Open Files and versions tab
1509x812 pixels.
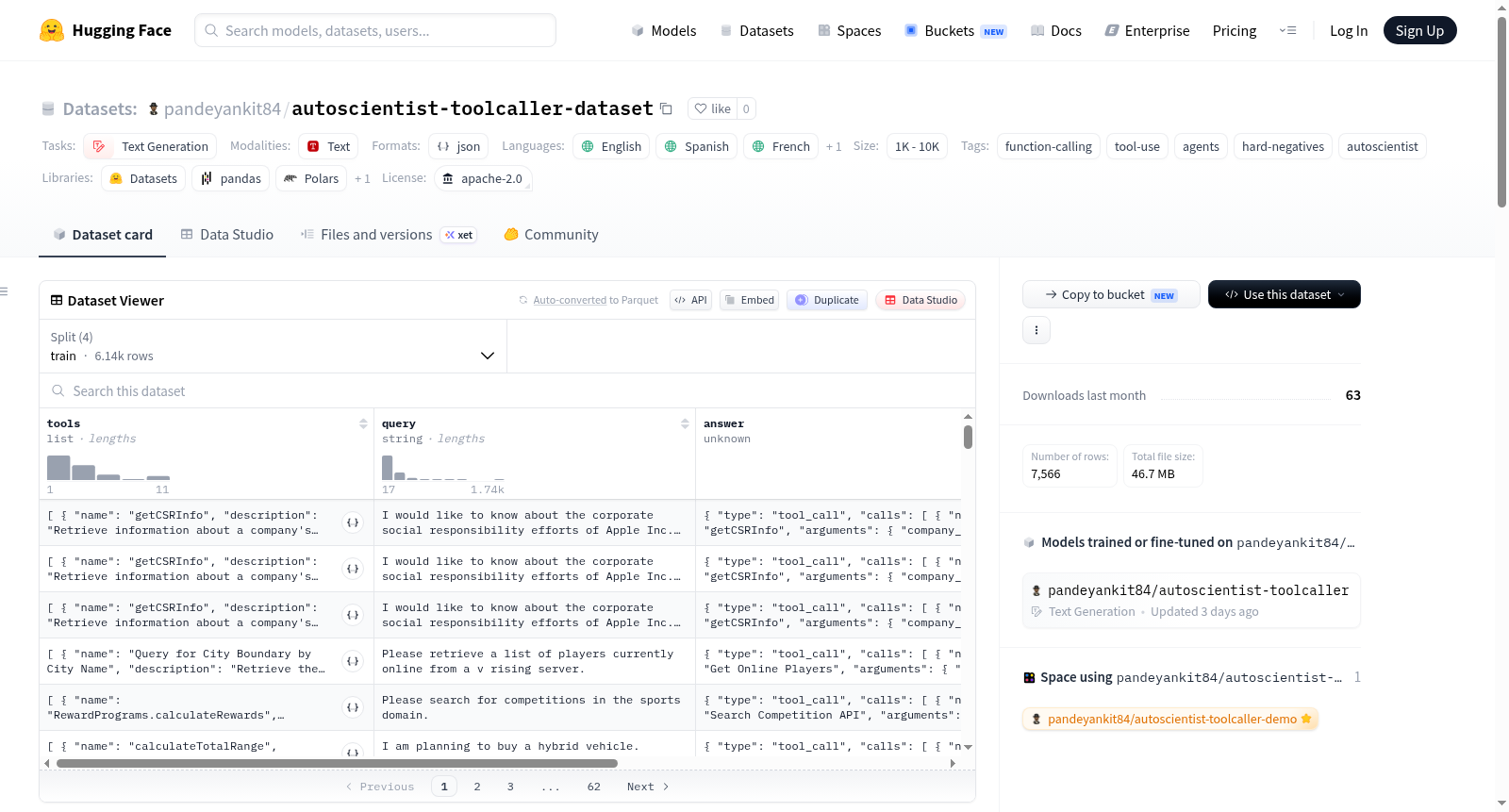click(x=389, y=235)
